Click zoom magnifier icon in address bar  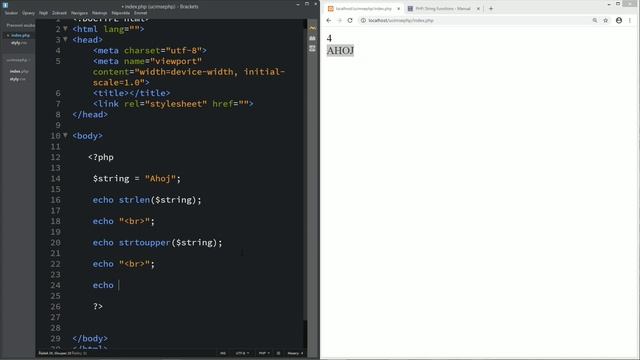[x=595, y=20]
